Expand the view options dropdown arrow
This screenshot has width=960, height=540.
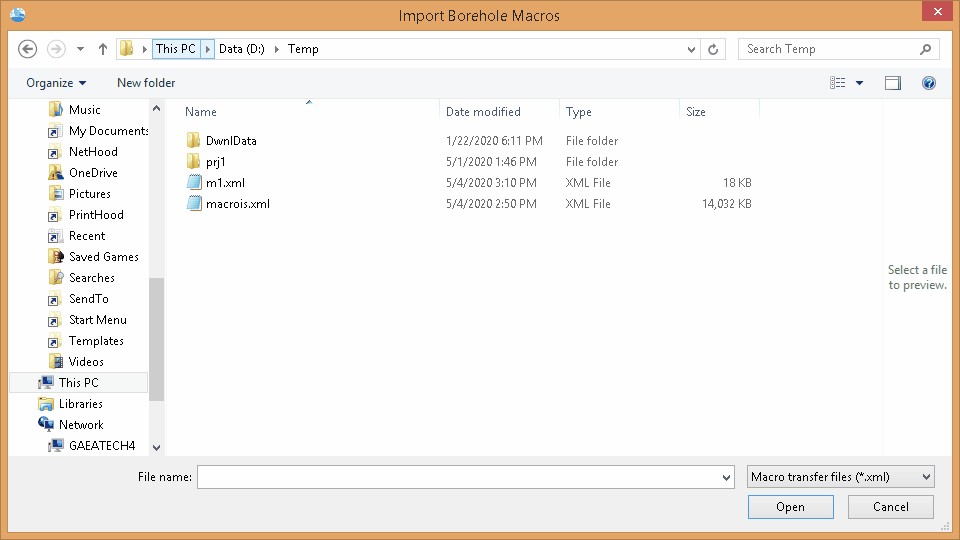click(860, 83)
